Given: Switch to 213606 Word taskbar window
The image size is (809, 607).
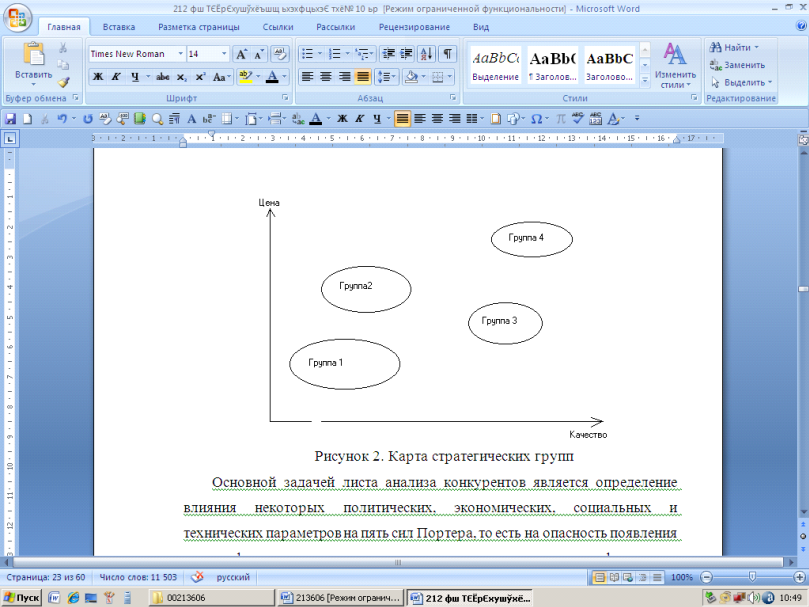Looking at the screenshot, I should (x=341, y=598).
